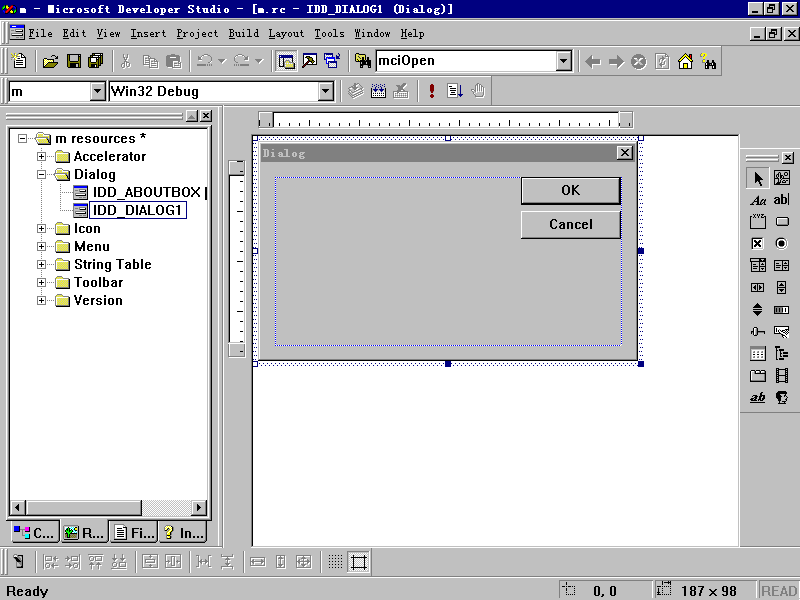
Task: Click the New Text File toolbar icon
Action: [x=19, y=61]
